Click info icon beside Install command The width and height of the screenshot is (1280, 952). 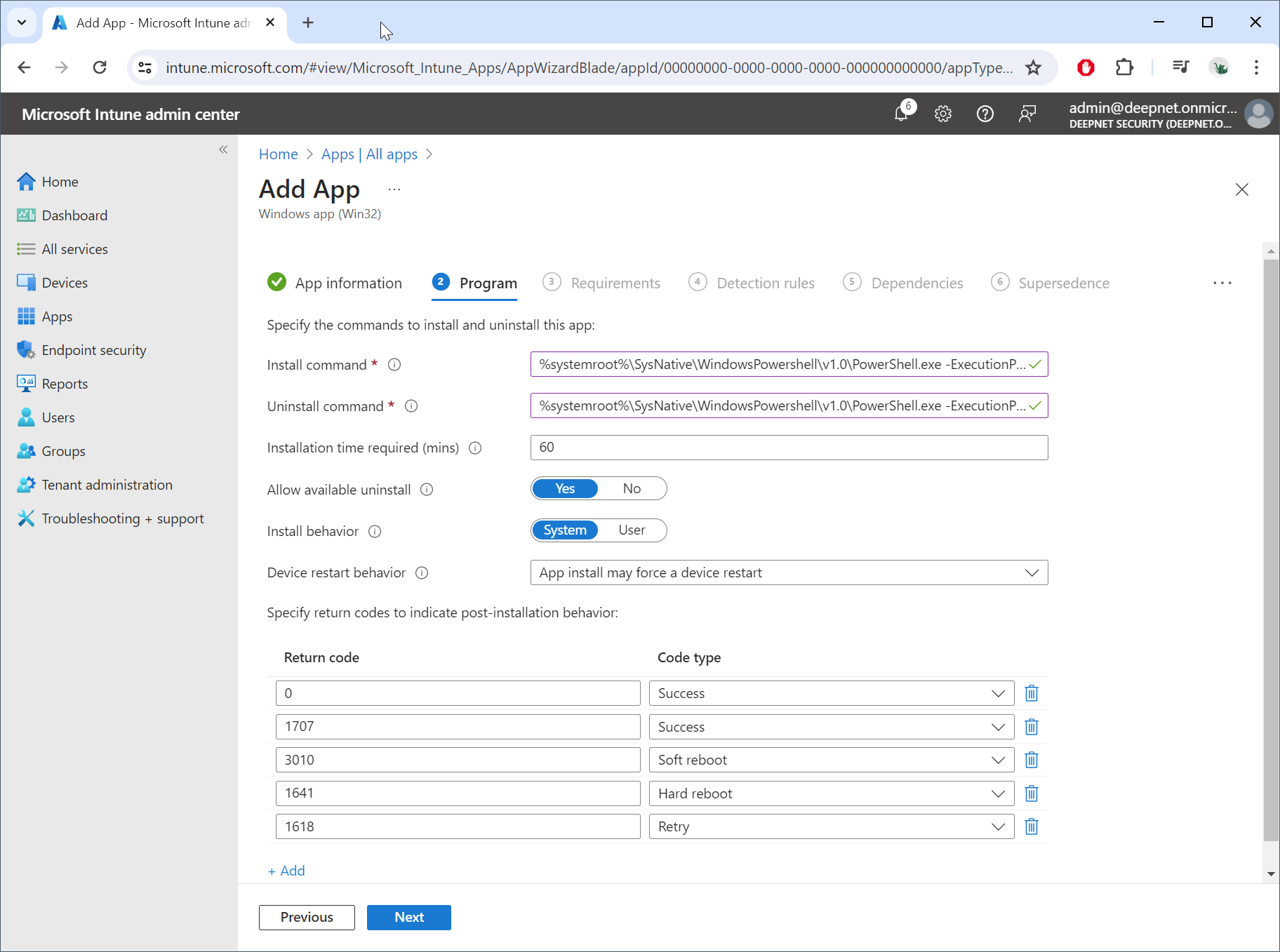tap(394, 365)
